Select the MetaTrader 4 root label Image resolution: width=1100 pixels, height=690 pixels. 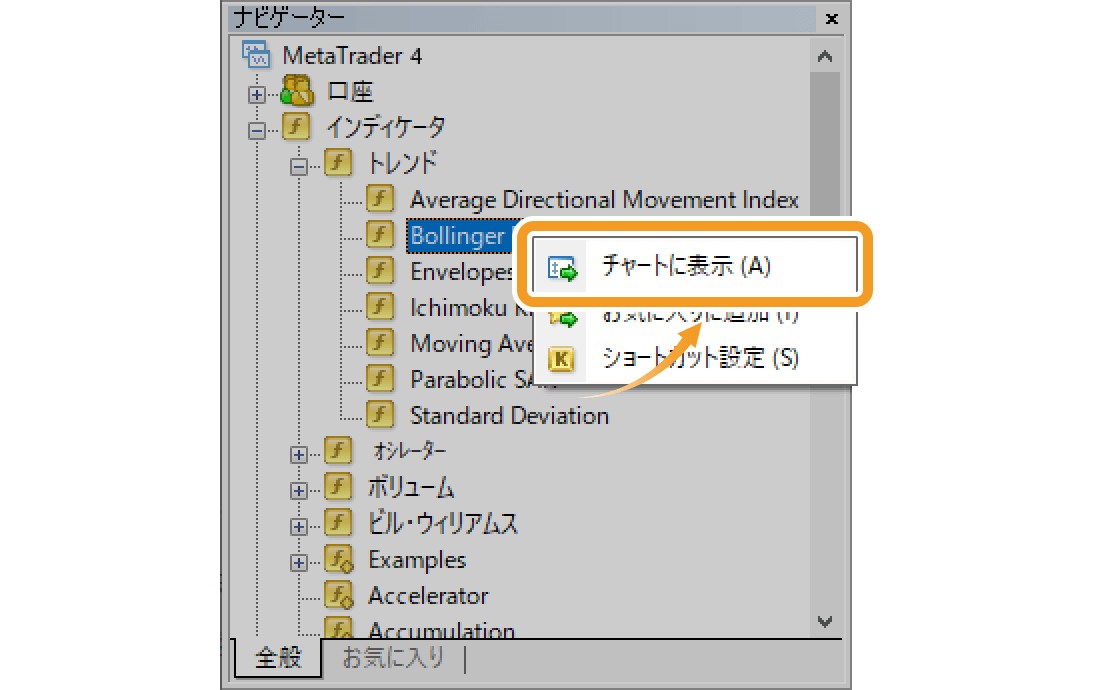click(x=352, y=55)
